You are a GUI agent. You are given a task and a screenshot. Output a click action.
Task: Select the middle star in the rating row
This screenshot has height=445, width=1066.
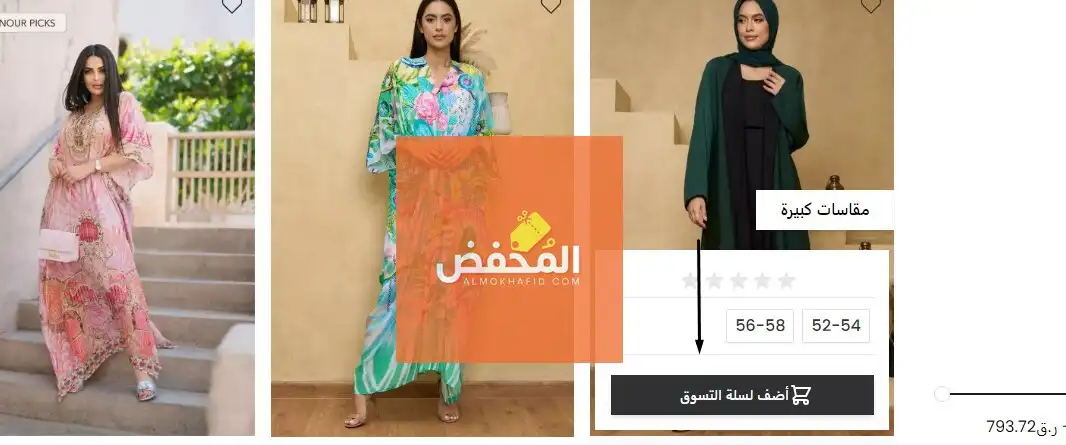[x=738, y=281]
